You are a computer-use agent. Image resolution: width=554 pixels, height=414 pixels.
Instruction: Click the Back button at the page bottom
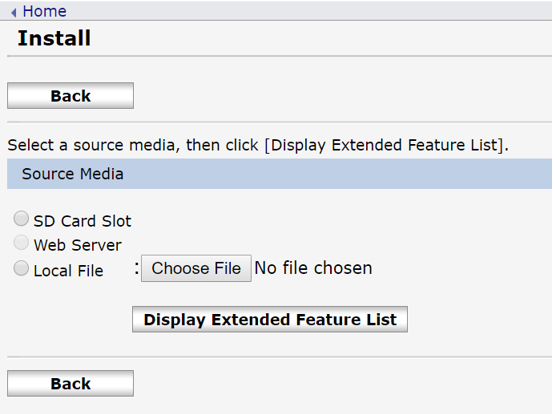pos(70,384)
